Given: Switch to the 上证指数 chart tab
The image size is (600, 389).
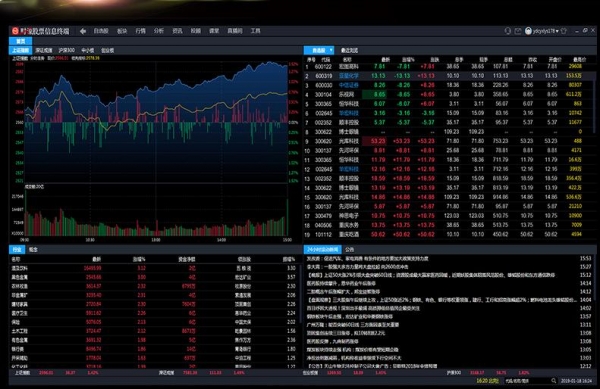Looking at the screenshot, I should click(20, 50).
